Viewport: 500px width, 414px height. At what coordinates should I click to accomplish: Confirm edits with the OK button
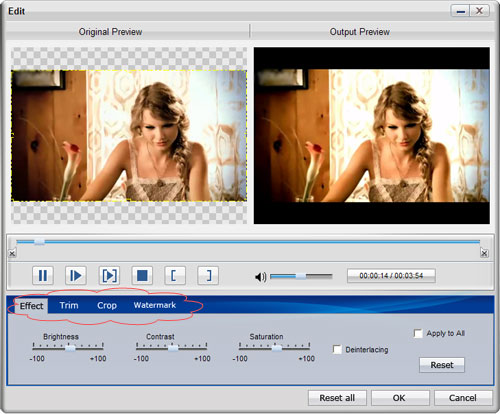399,398
